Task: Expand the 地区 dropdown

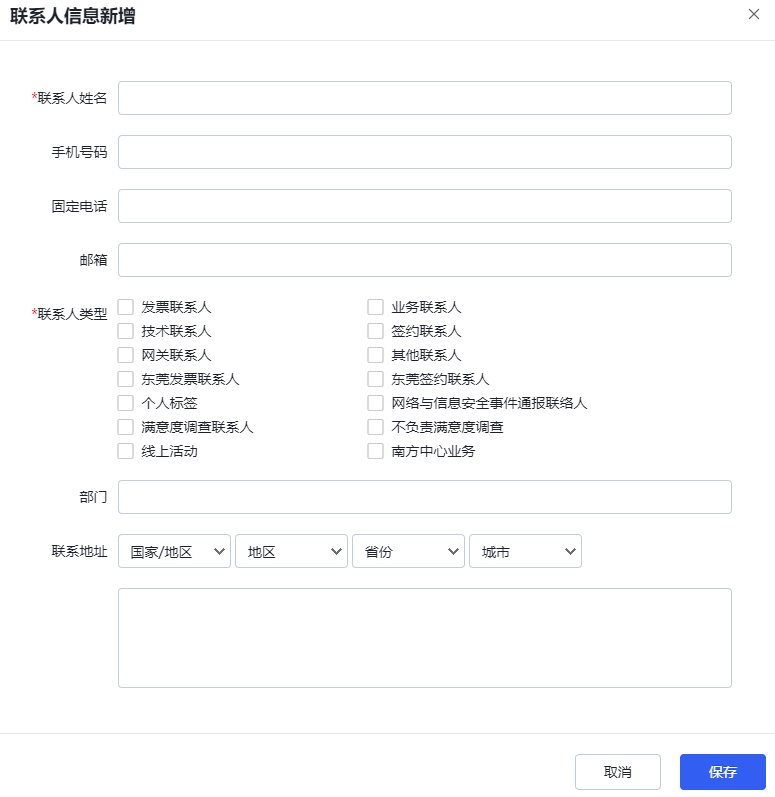Action: (x=291, y=551)
